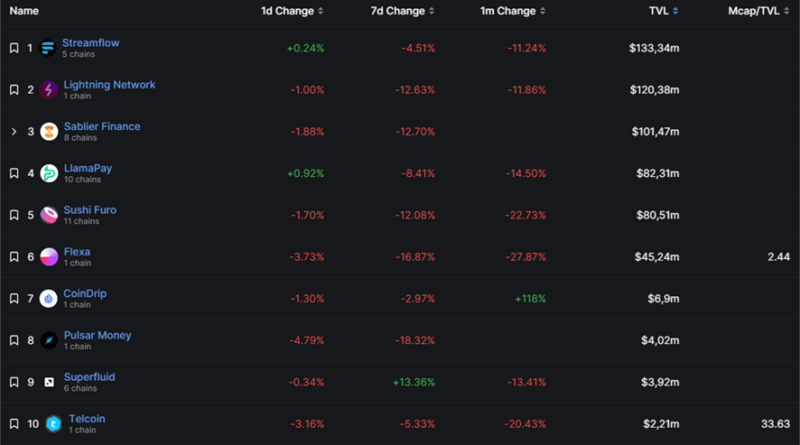Click the Telcoin logo icon
The height and width of the screenshot is (445, 800).
click(48, 424)
